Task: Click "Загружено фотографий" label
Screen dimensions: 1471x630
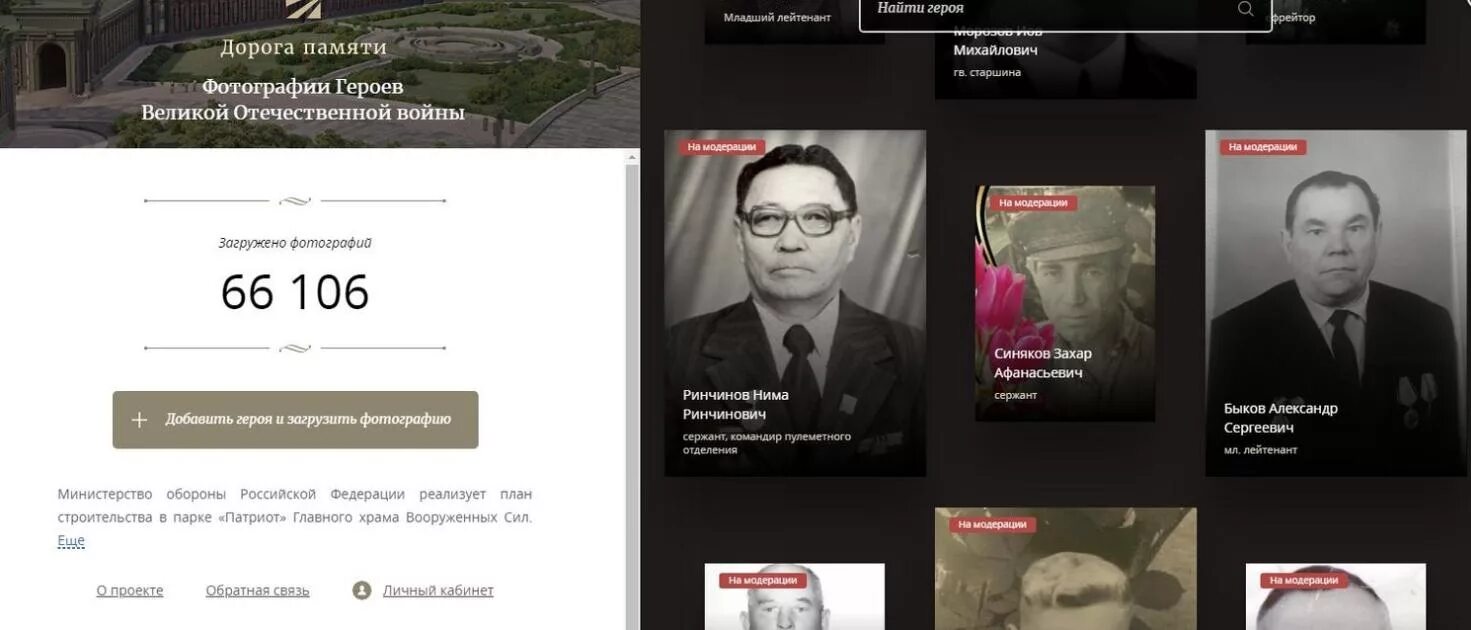Action: (295, 243)
